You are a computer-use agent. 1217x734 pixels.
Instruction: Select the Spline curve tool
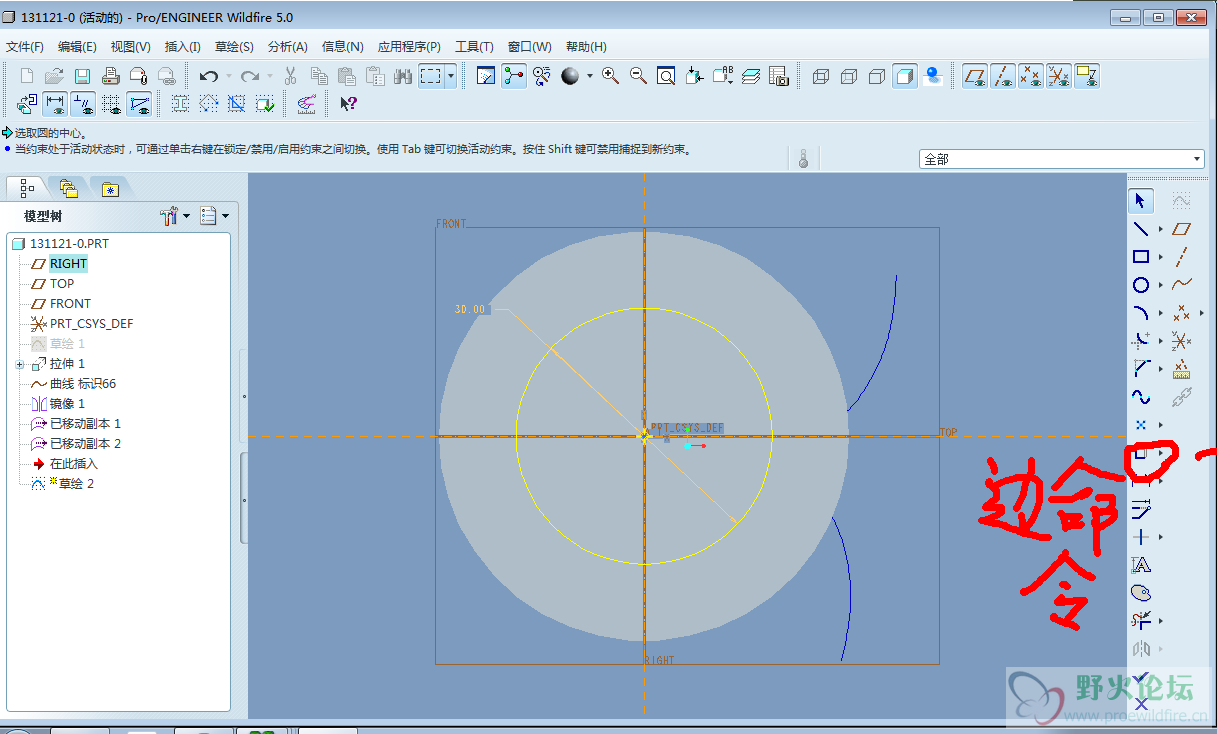[x=1141, y=397]
